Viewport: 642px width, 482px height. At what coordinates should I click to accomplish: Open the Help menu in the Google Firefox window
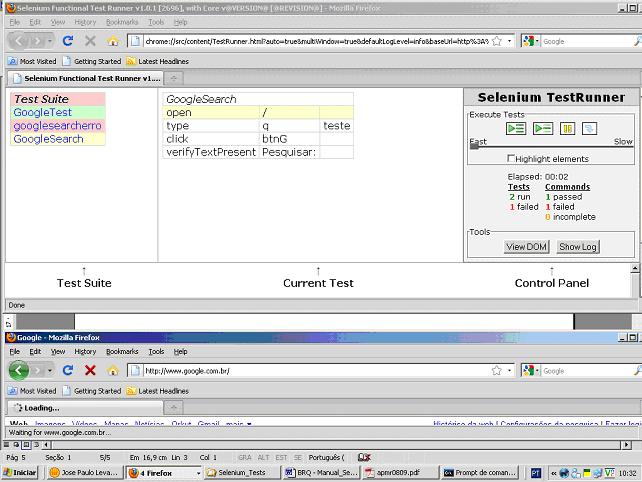[180, 351]
